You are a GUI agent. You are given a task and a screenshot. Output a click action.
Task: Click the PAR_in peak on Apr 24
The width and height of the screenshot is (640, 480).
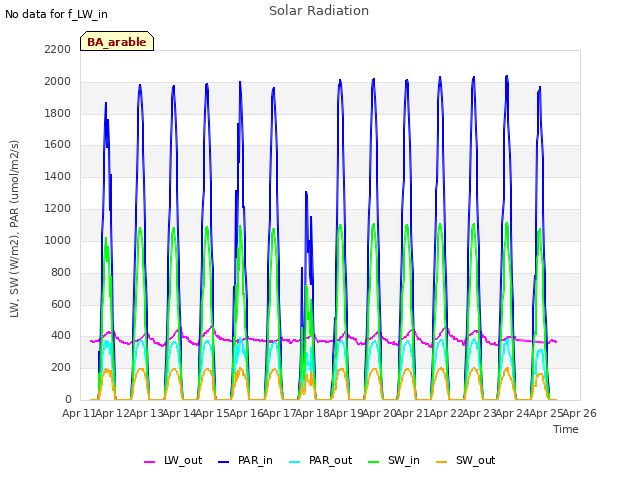507,76
